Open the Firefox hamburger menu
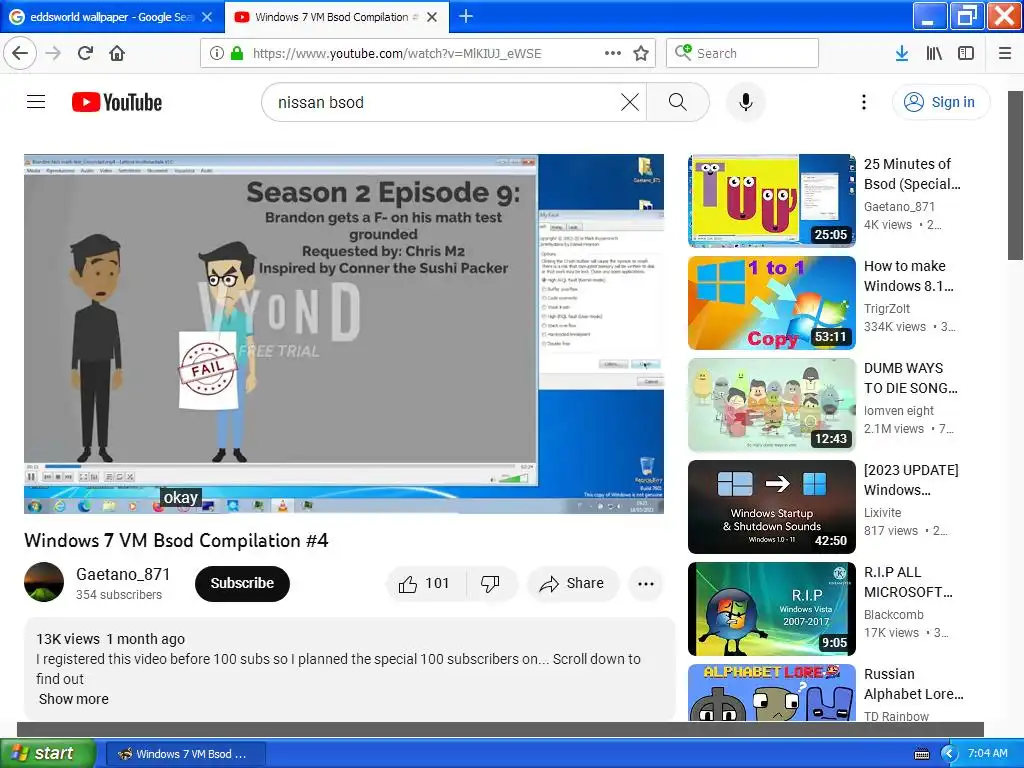 tap(1004, 53)
